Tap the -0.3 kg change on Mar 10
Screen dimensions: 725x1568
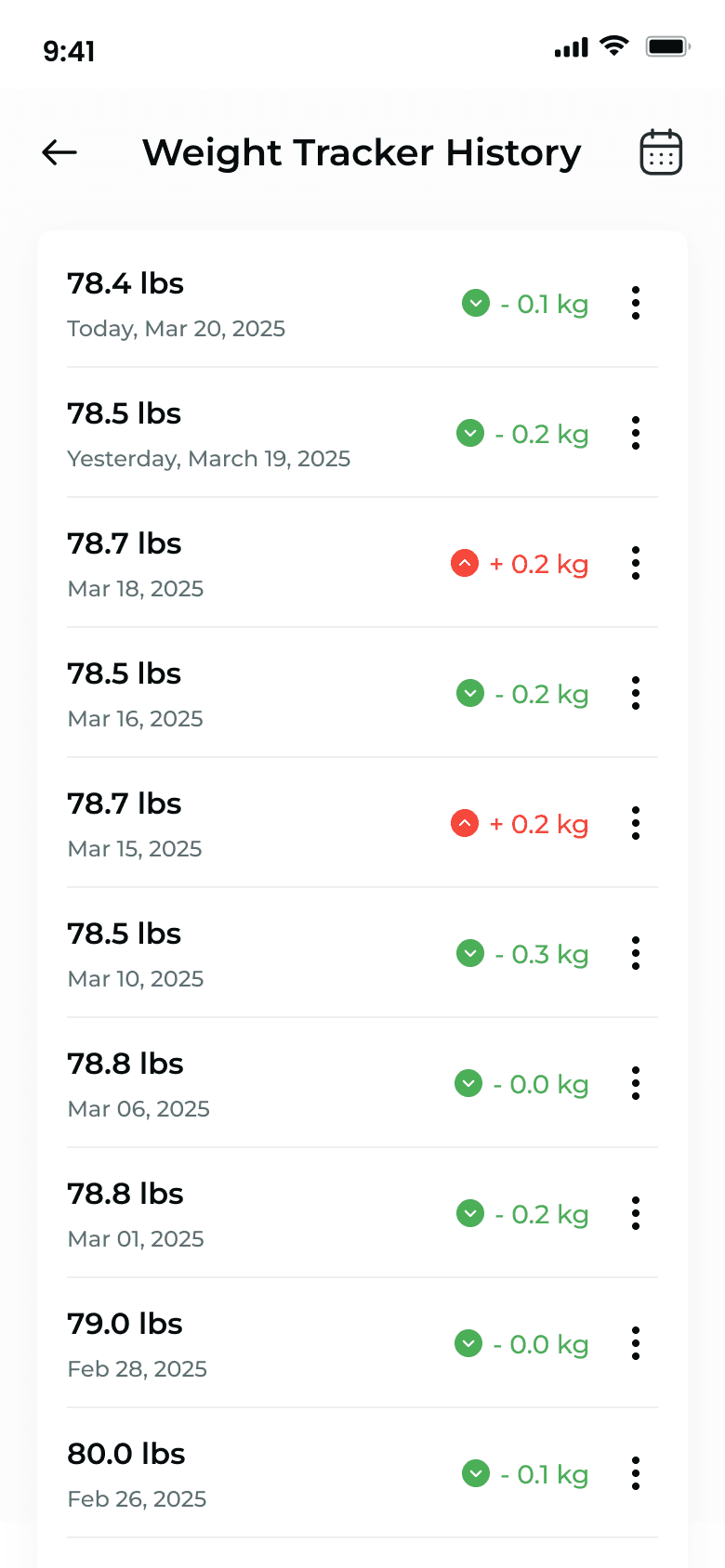tap(542, 954)
